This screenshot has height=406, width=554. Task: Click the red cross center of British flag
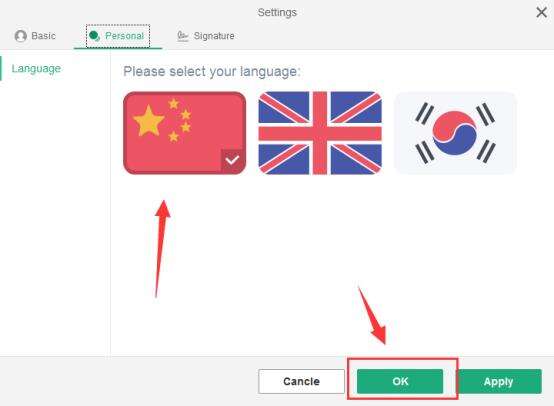click(x=320, y=134)
